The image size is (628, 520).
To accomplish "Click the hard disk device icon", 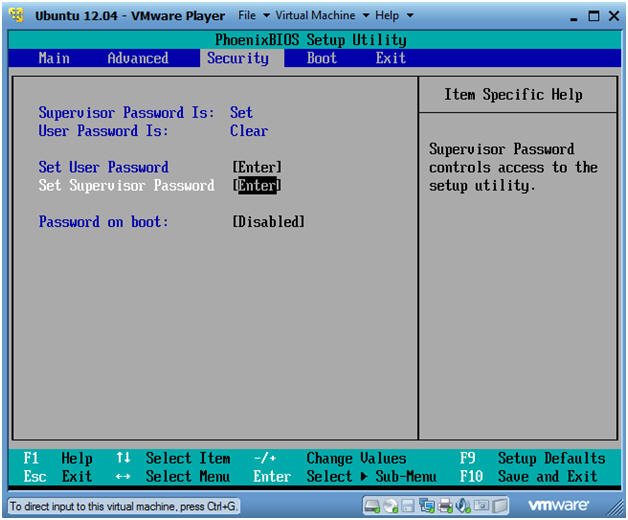I will (x=372, y=506).
